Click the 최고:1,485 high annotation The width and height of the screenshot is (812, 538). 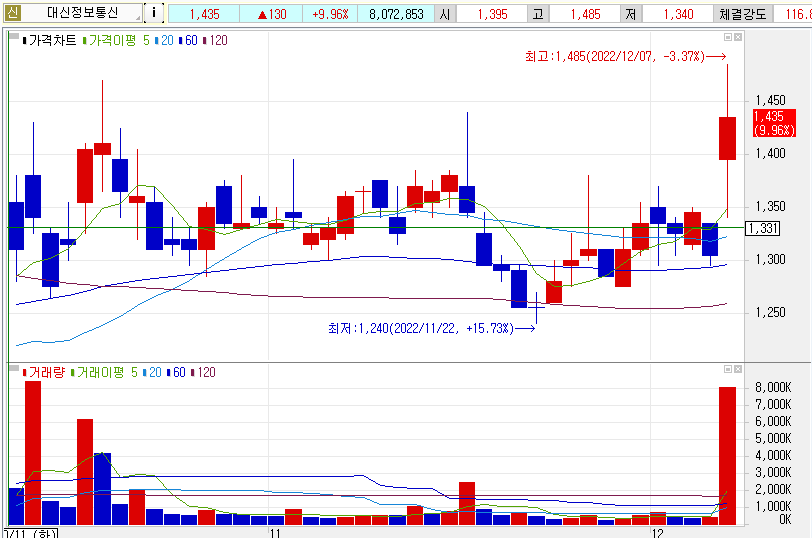(625, 56)
